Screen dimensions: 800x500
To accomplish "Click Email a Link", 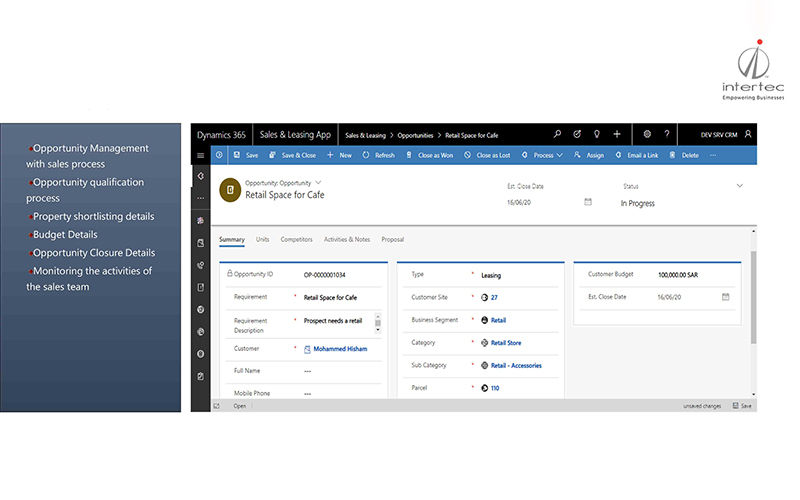I will tap(636, 155).
